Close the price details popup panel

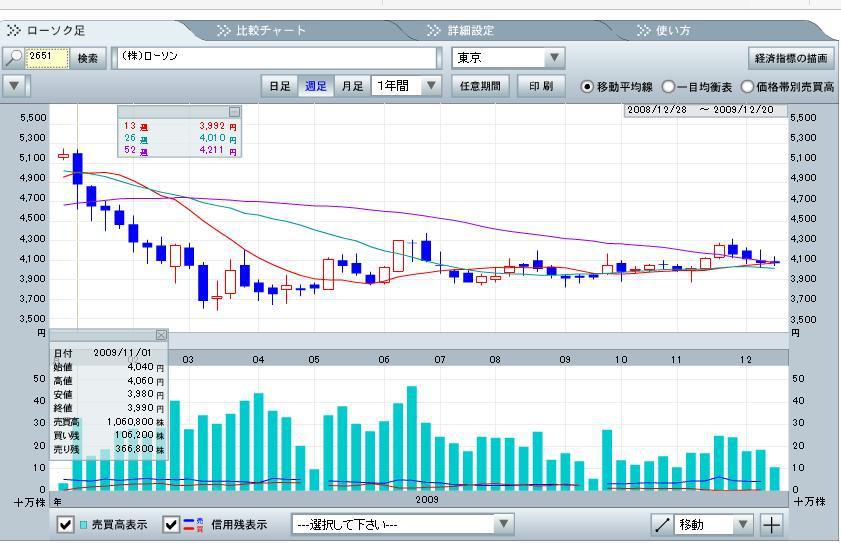click(x=161, y=335)
